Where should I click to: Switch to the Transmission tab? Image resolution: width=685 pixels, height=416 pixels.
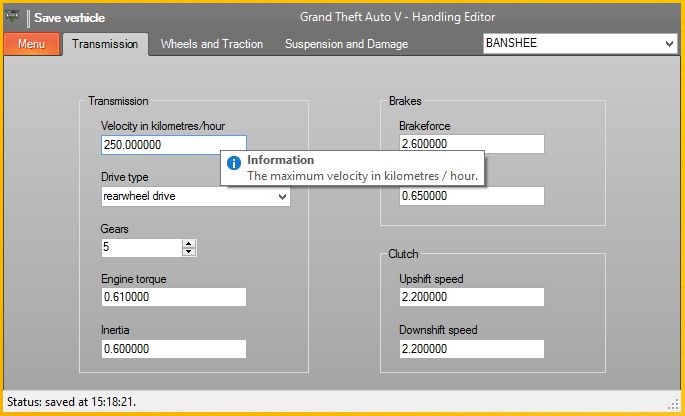coord(105,44)
